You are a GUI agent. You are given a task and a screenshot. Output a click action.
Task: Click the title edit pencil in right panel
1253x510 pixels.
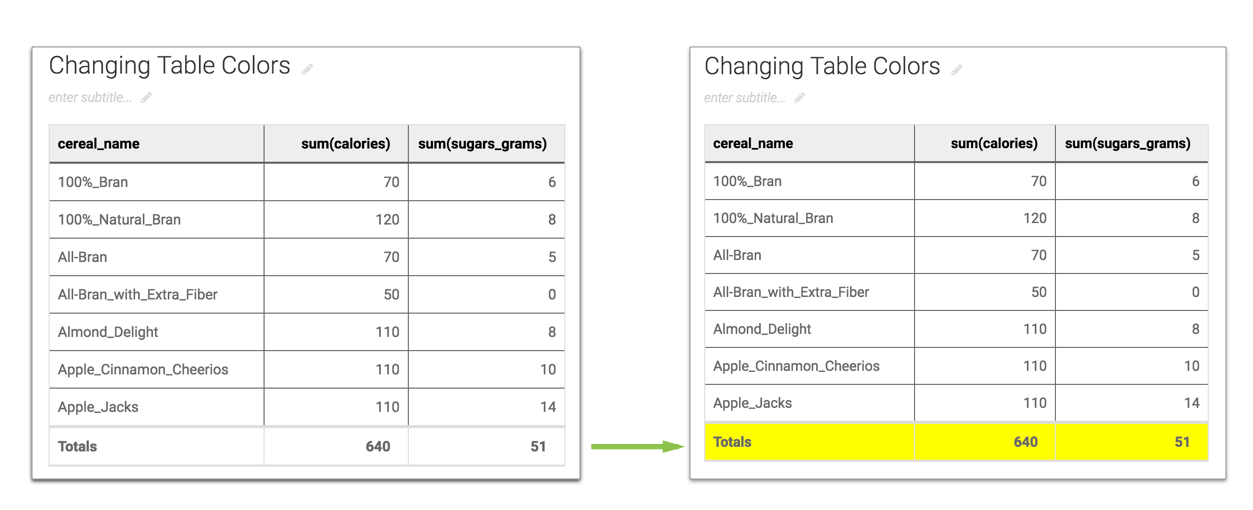pyautogui.click(x=957, y=69)
